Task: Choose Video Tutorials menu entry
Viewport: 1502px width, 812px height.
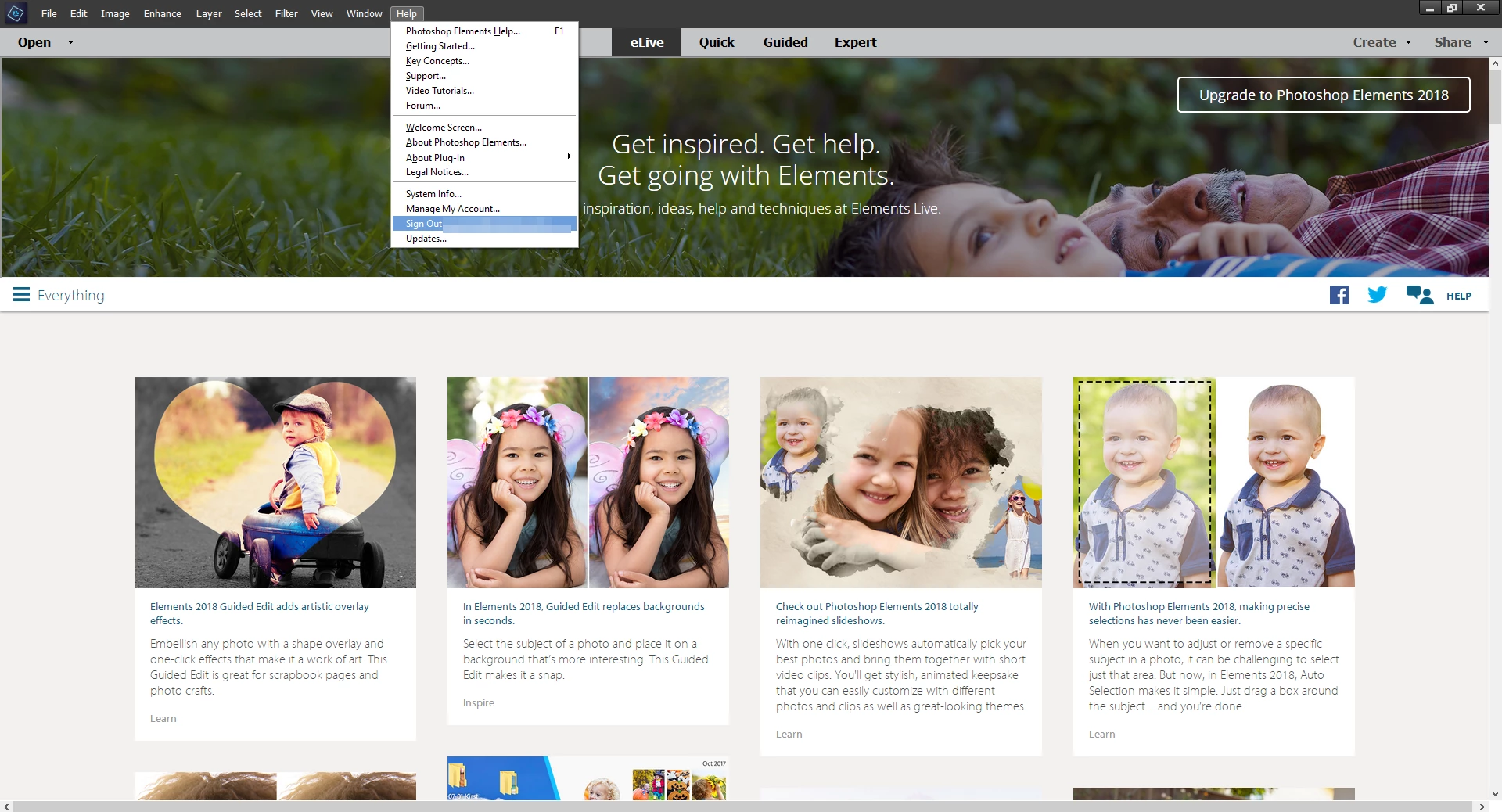Action: [x=484, y=91]
